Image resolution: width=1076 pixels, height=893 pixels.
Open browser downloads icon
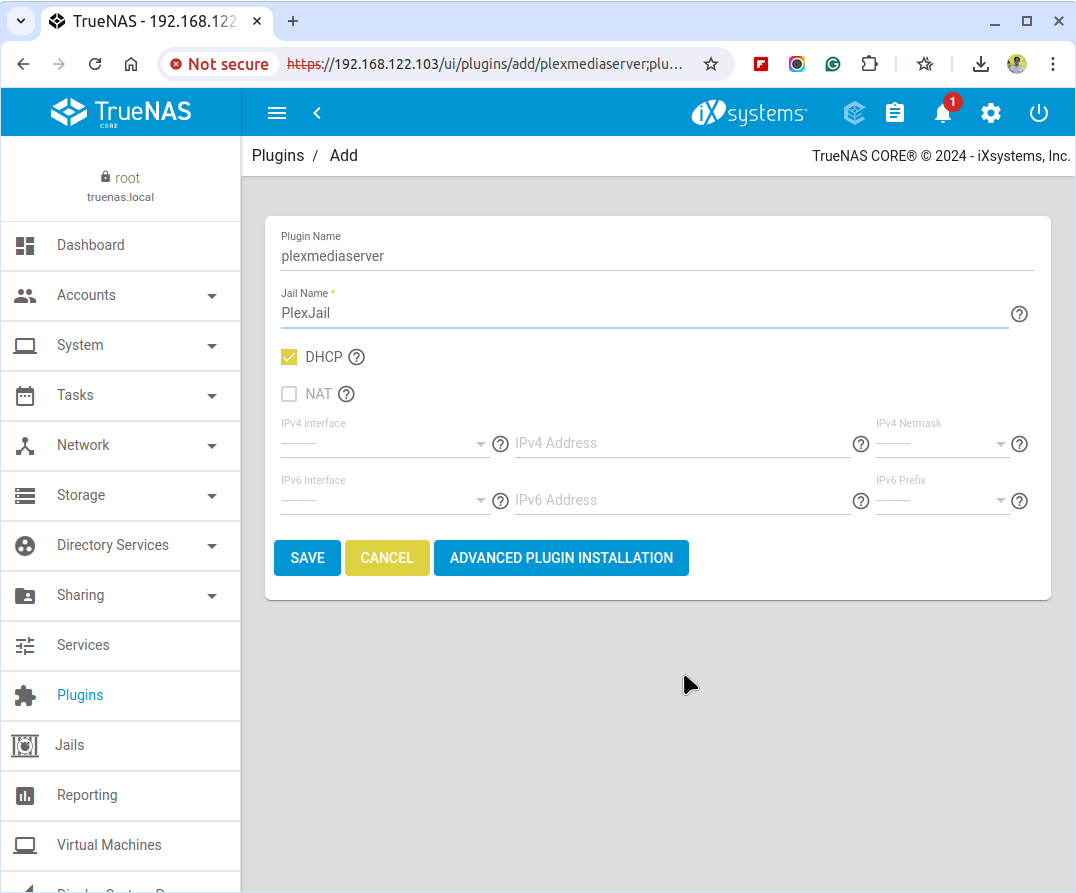(981, 64)
